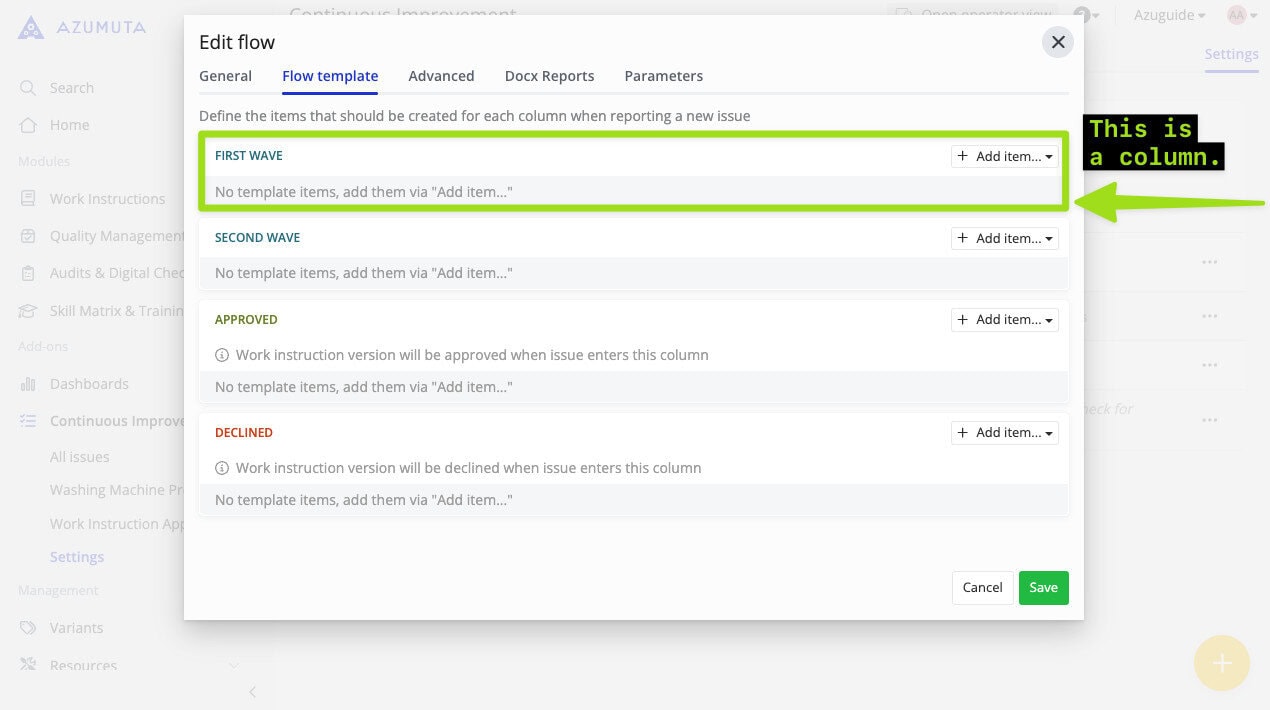Click the Work Instructions module icon

28,199
